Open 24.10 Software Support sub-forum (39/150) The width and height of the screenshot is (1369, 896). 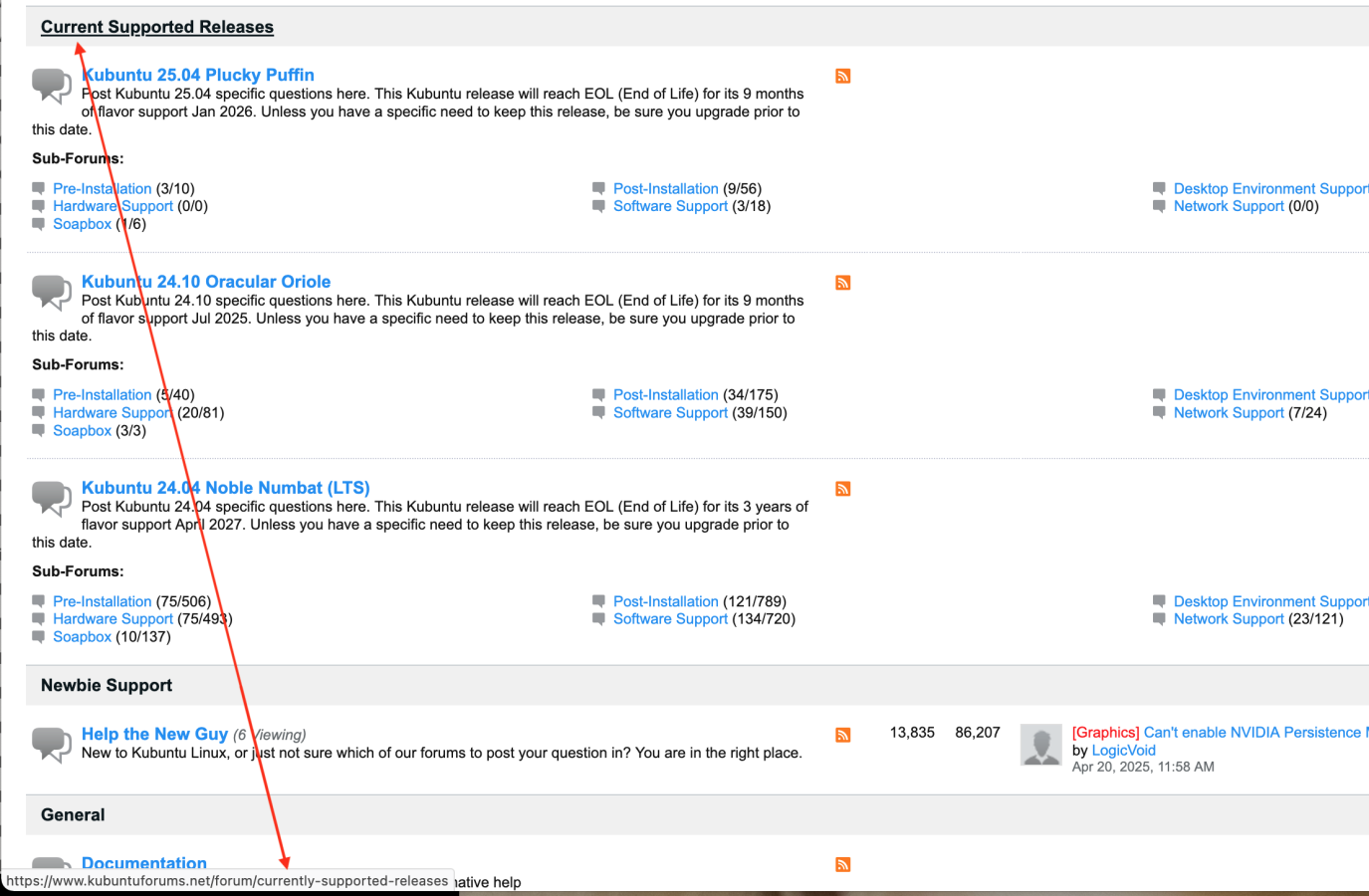671,413
